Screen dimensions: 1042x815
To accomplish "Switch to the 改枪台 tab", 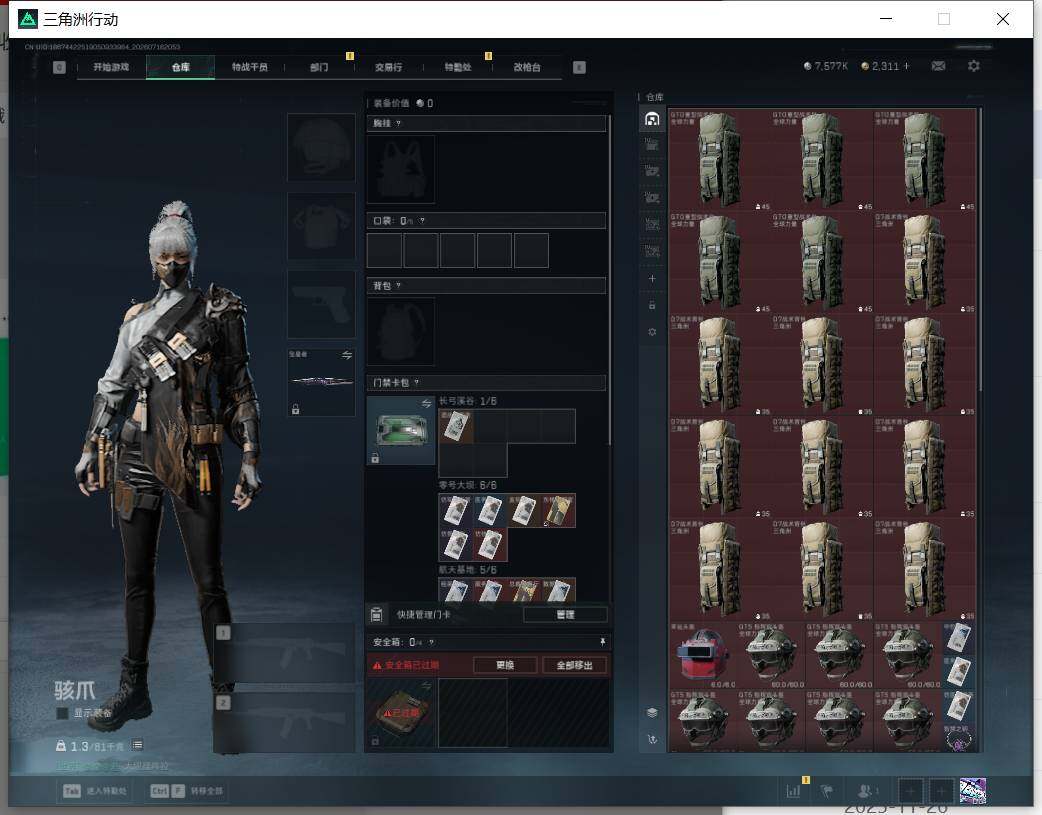I will 527,67.
